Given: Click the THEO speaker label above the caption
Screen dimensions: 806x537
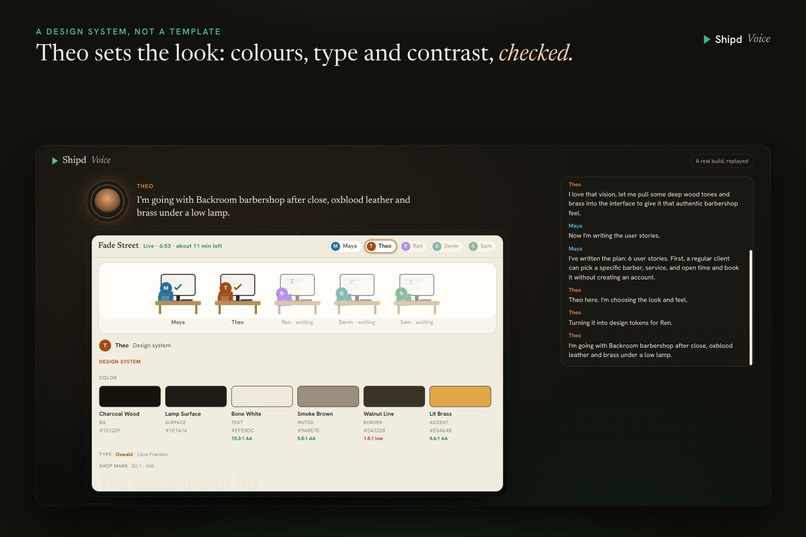Looking at the screenshot, I should point(145,186).
